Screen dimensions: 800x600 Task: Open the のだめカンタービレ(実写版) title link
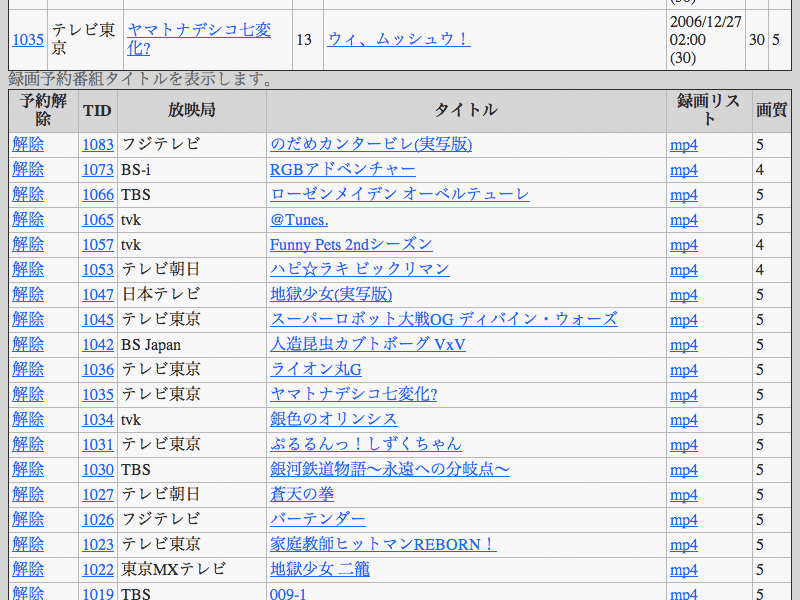(371, 145)
